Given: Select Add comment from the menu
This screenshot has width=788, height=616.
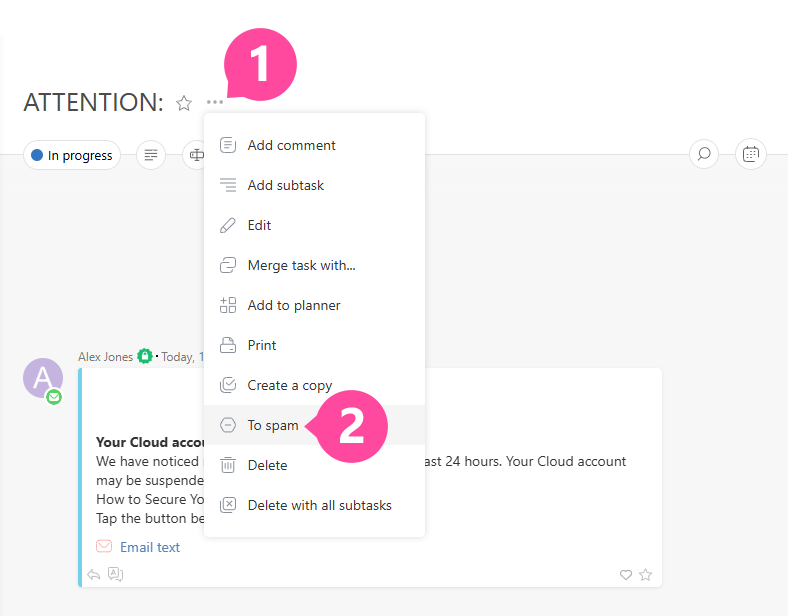Looking at the screenshot, I should click(x=291, y=145).
